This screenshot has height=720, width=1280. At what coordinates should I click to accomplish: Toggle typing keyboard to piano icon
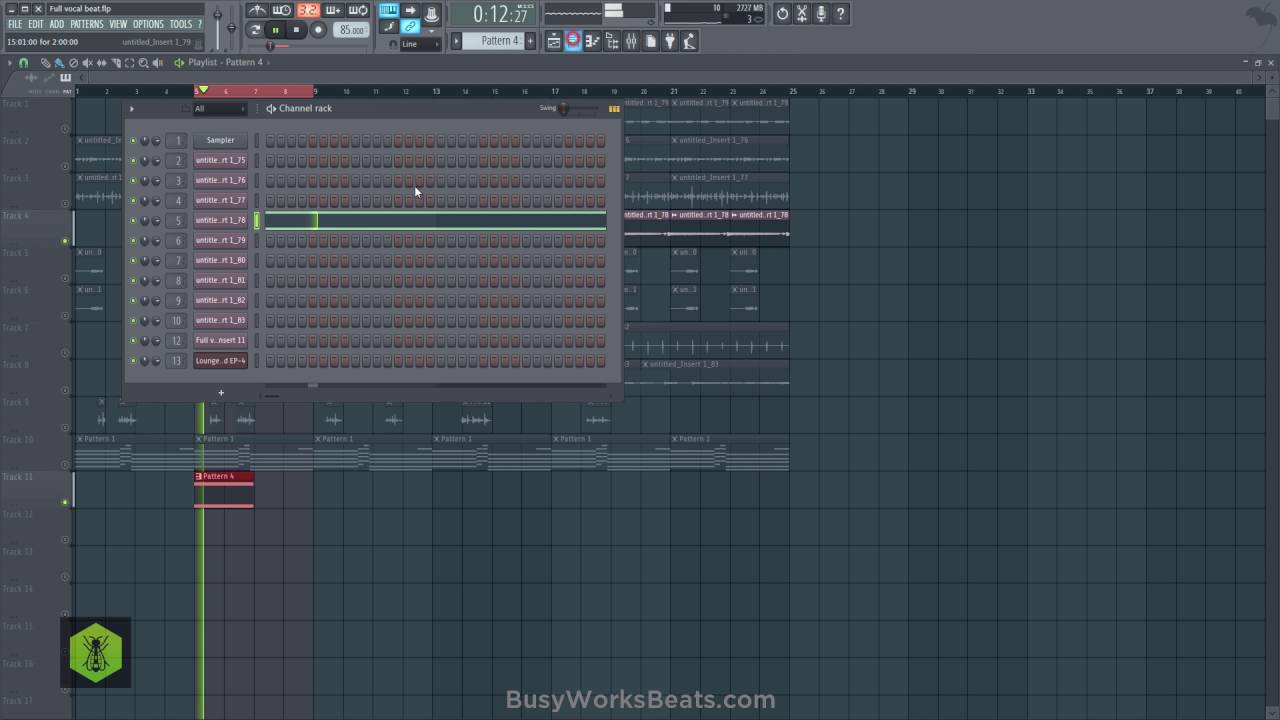(x=388, y=11)
